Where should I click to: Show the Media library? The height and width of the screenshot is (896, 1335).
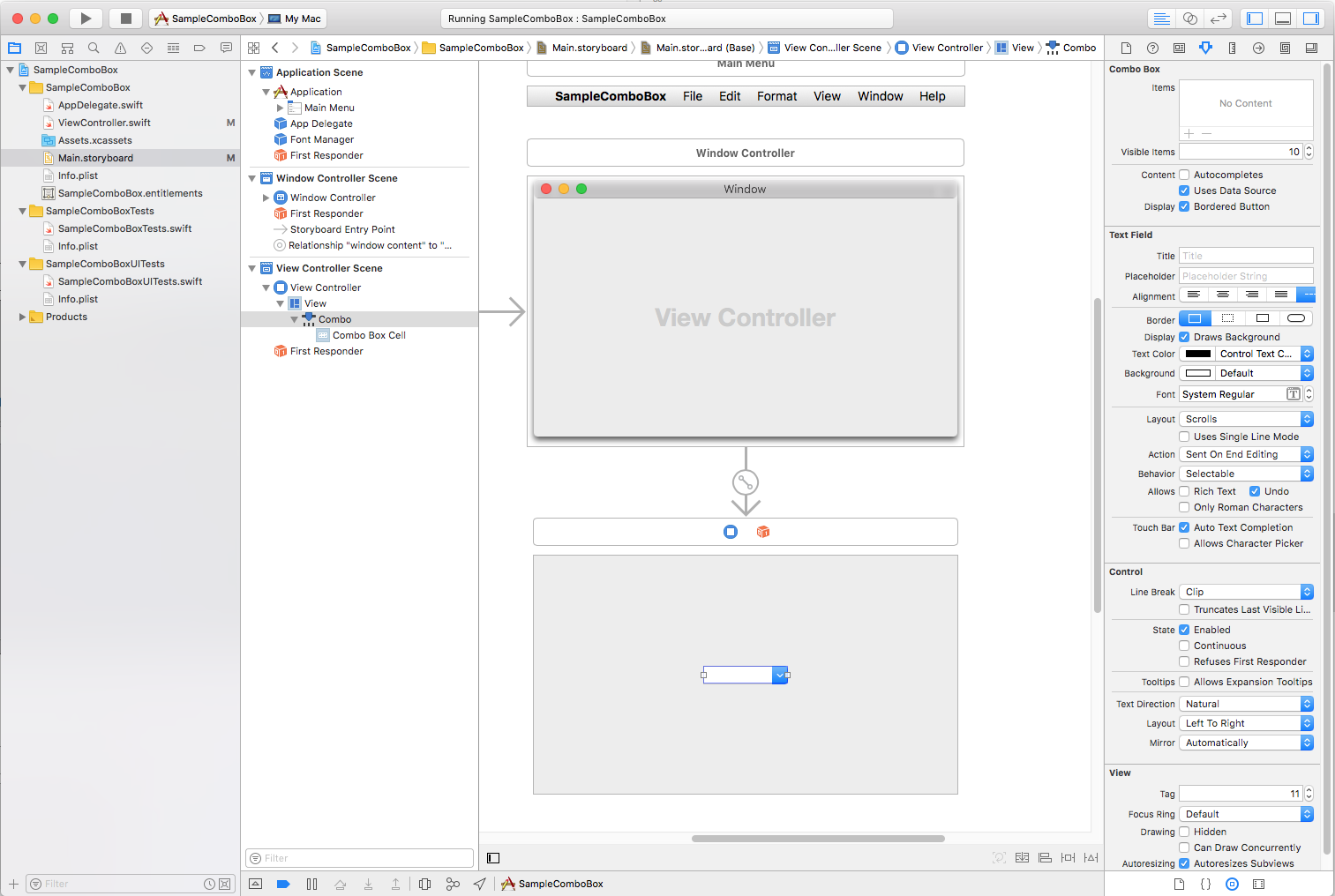tap(1258, 884)
